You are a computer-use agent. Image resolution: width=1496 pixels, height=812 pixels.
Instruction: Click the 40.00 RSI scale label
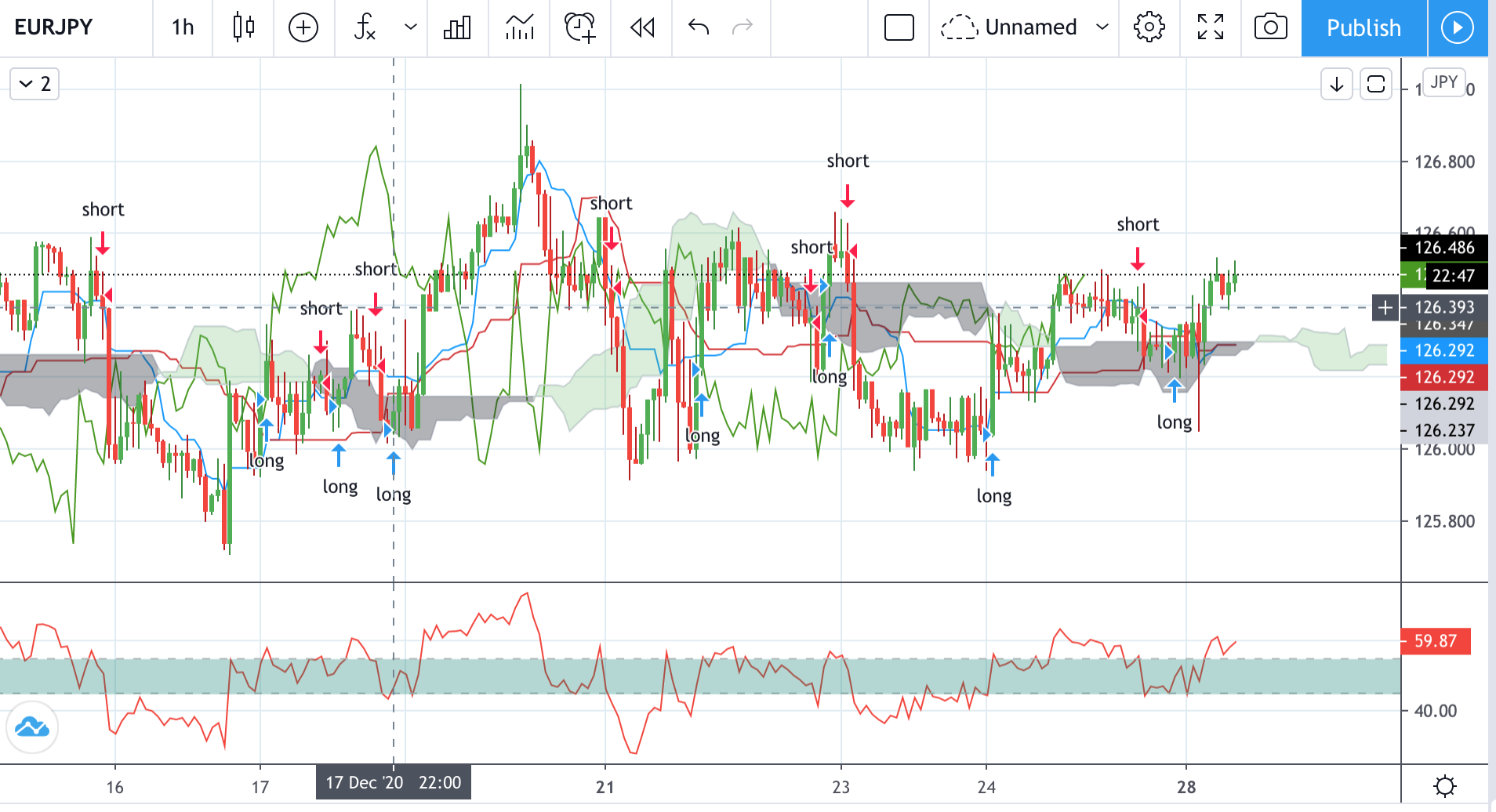[x=1436, y=711]
